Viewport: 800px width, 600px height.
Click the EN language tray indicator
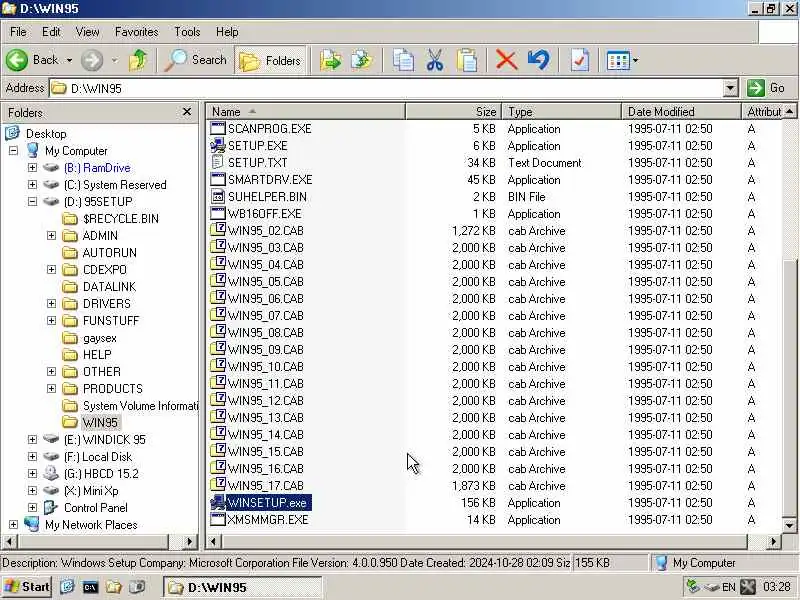[x=728, y=587]
